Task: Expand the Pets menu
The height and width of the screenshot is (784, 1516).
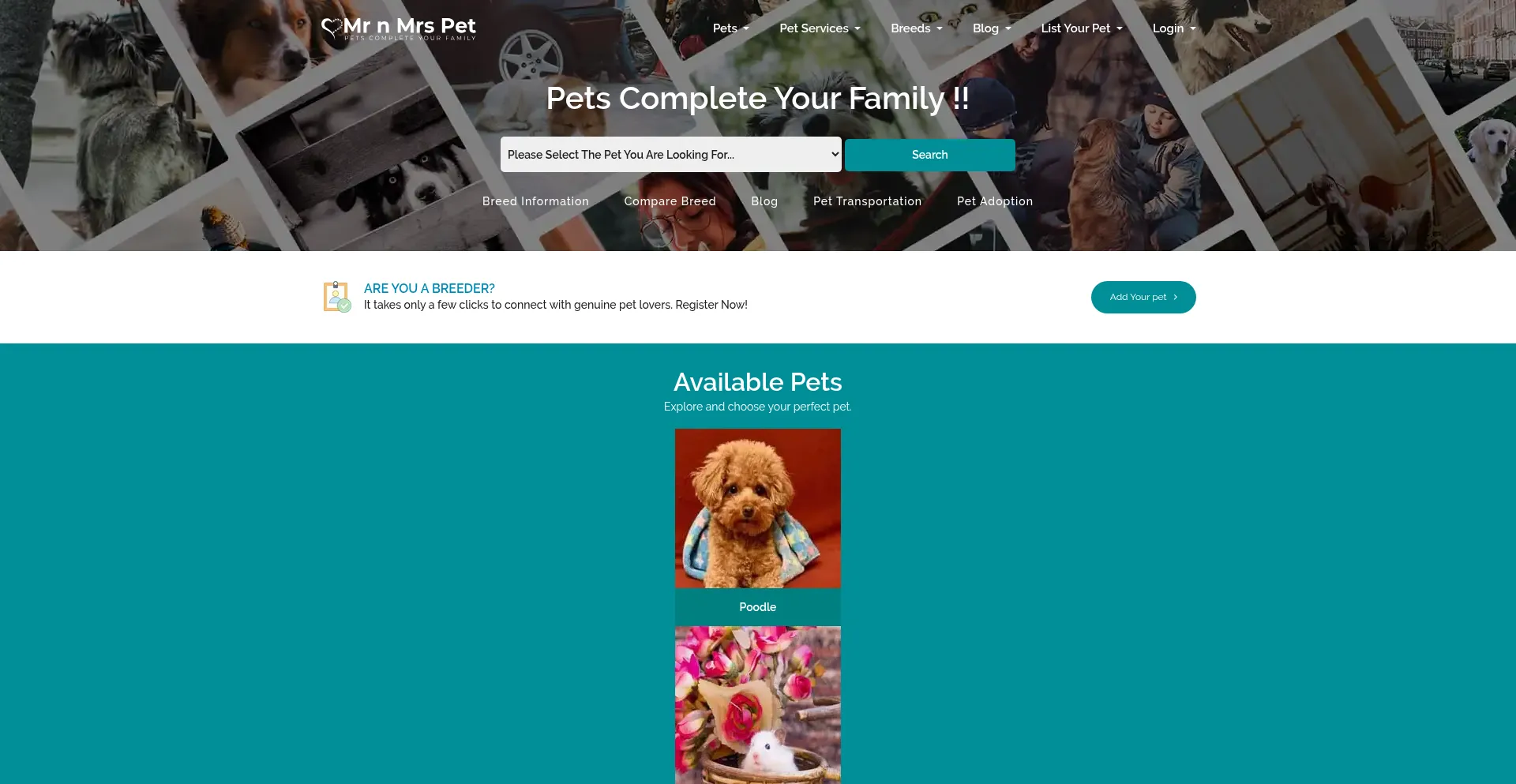Action: tap(730, 28)
